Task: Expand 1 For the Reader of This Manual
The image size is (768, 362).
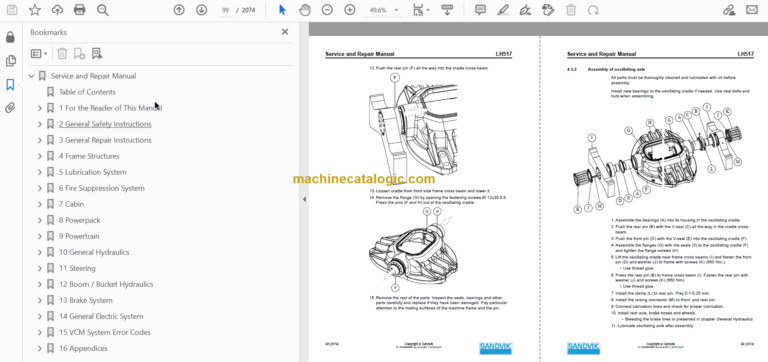Action: click(40, 108)
